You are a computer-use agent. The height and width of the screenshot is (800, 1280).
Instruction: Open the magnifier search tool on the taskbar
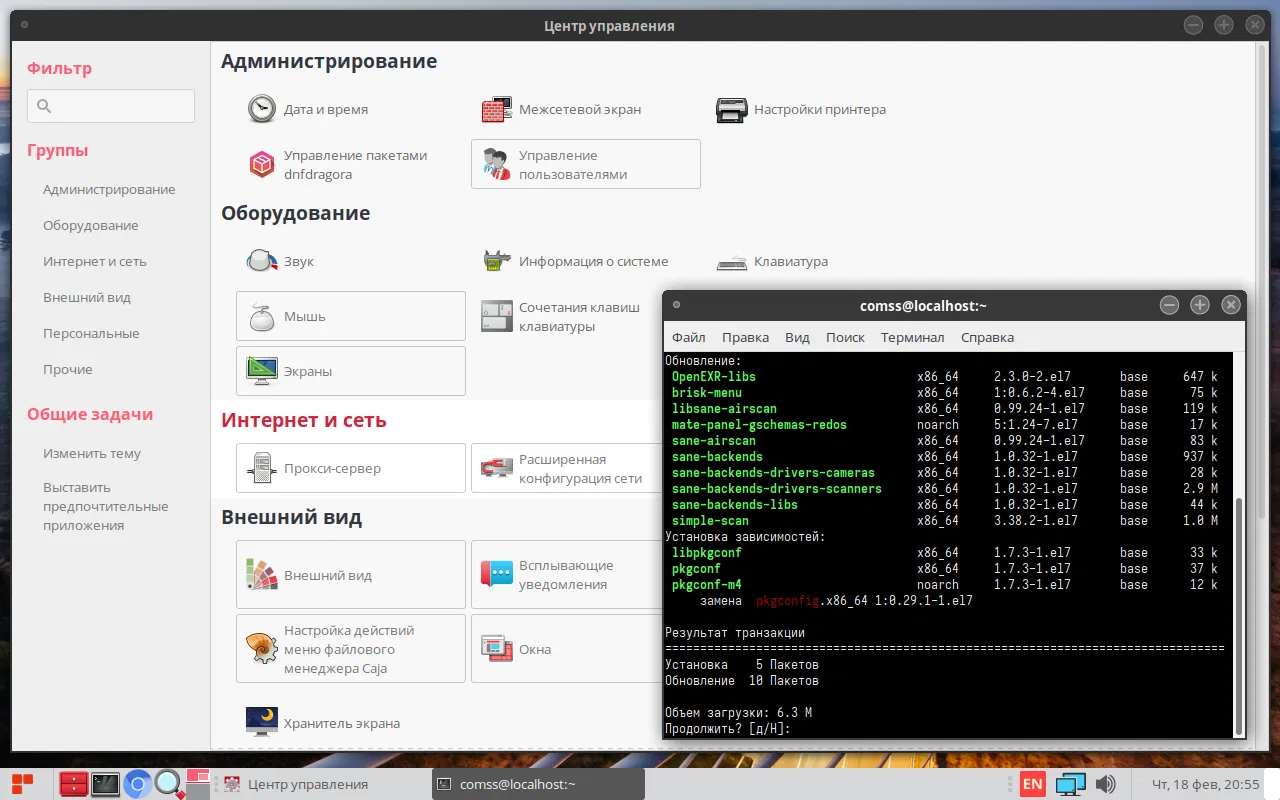click(168, 784)
